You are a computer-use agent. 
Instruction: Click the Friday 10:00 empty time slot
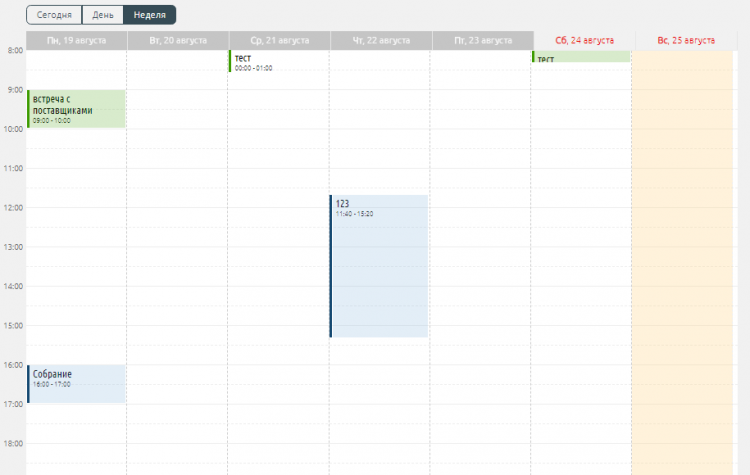(x=481, y=139)
